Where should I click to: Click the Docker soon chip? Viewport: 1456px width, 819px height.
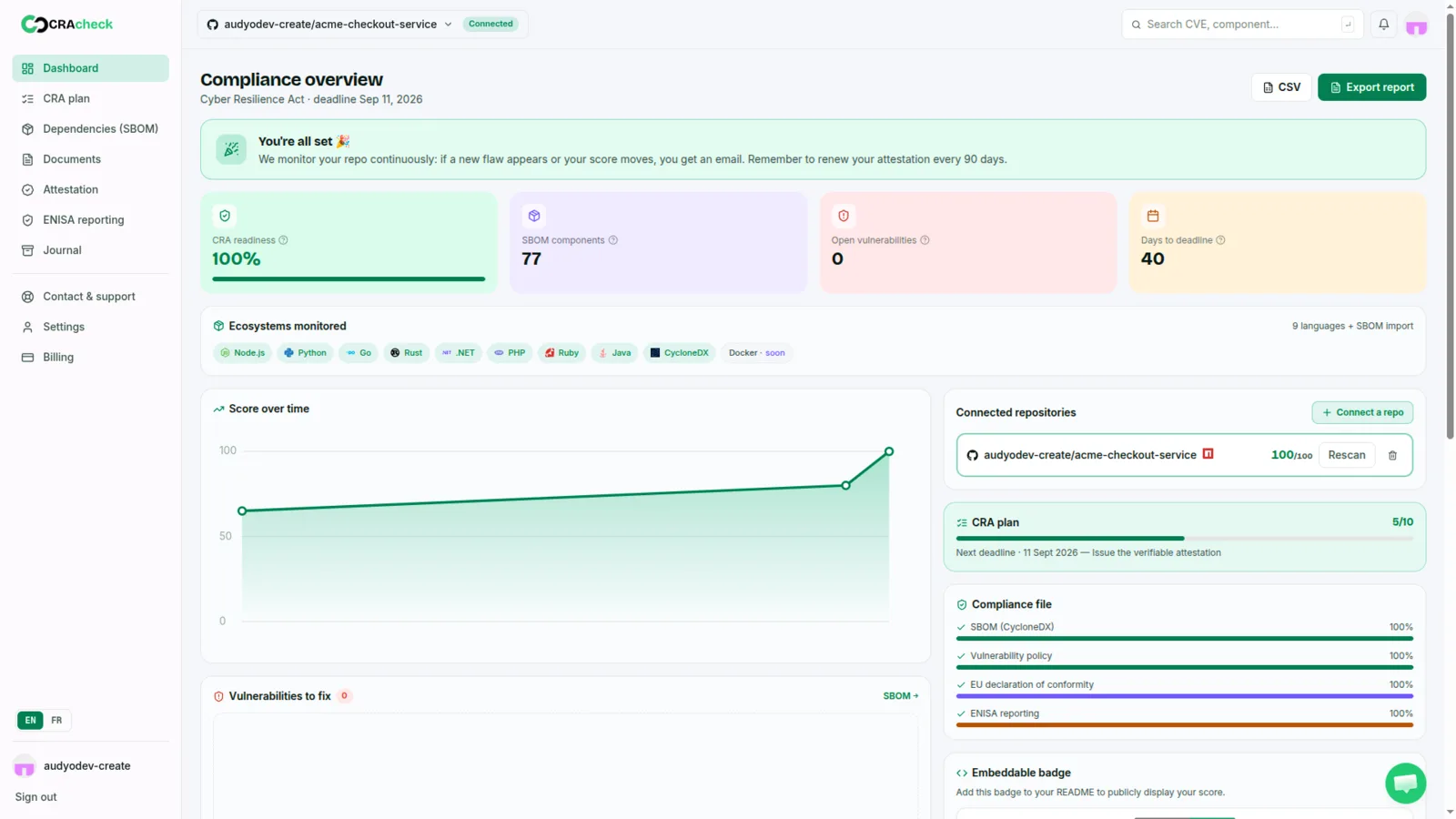coord(756,353)
